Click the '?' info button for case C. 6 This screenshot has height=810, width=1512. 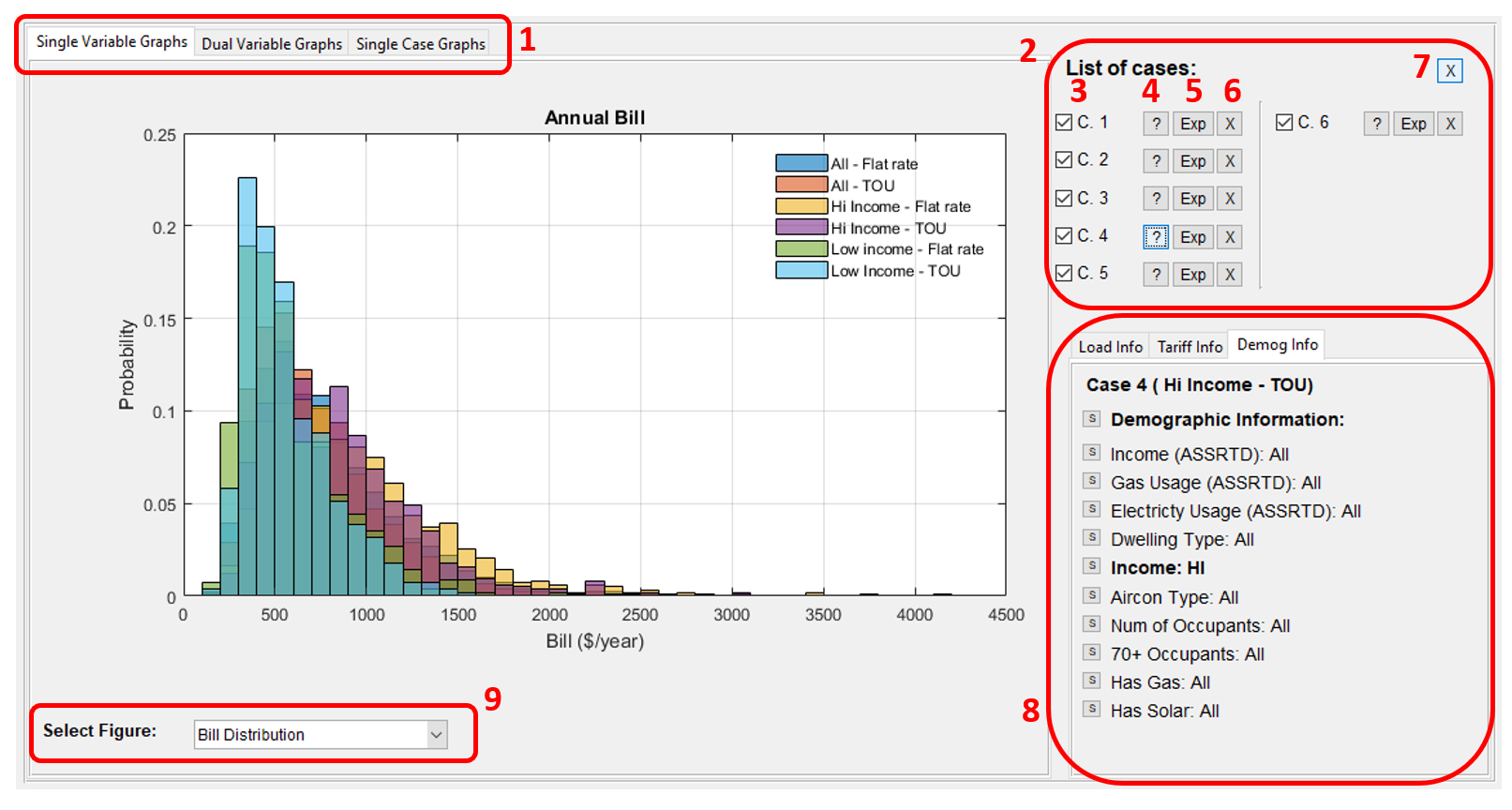1376,124
